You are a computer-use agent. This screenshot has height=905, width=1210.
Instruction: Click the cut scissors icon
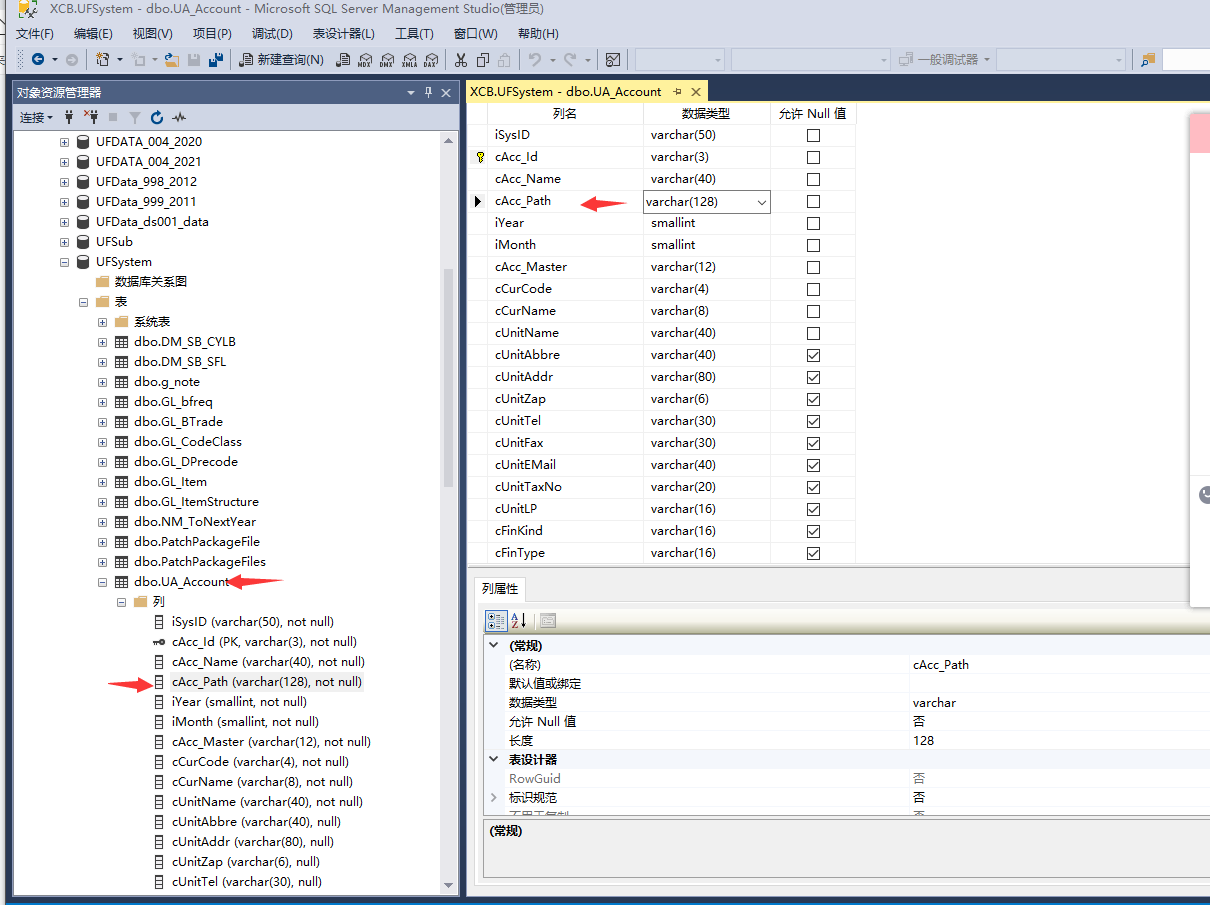(461, 60)
